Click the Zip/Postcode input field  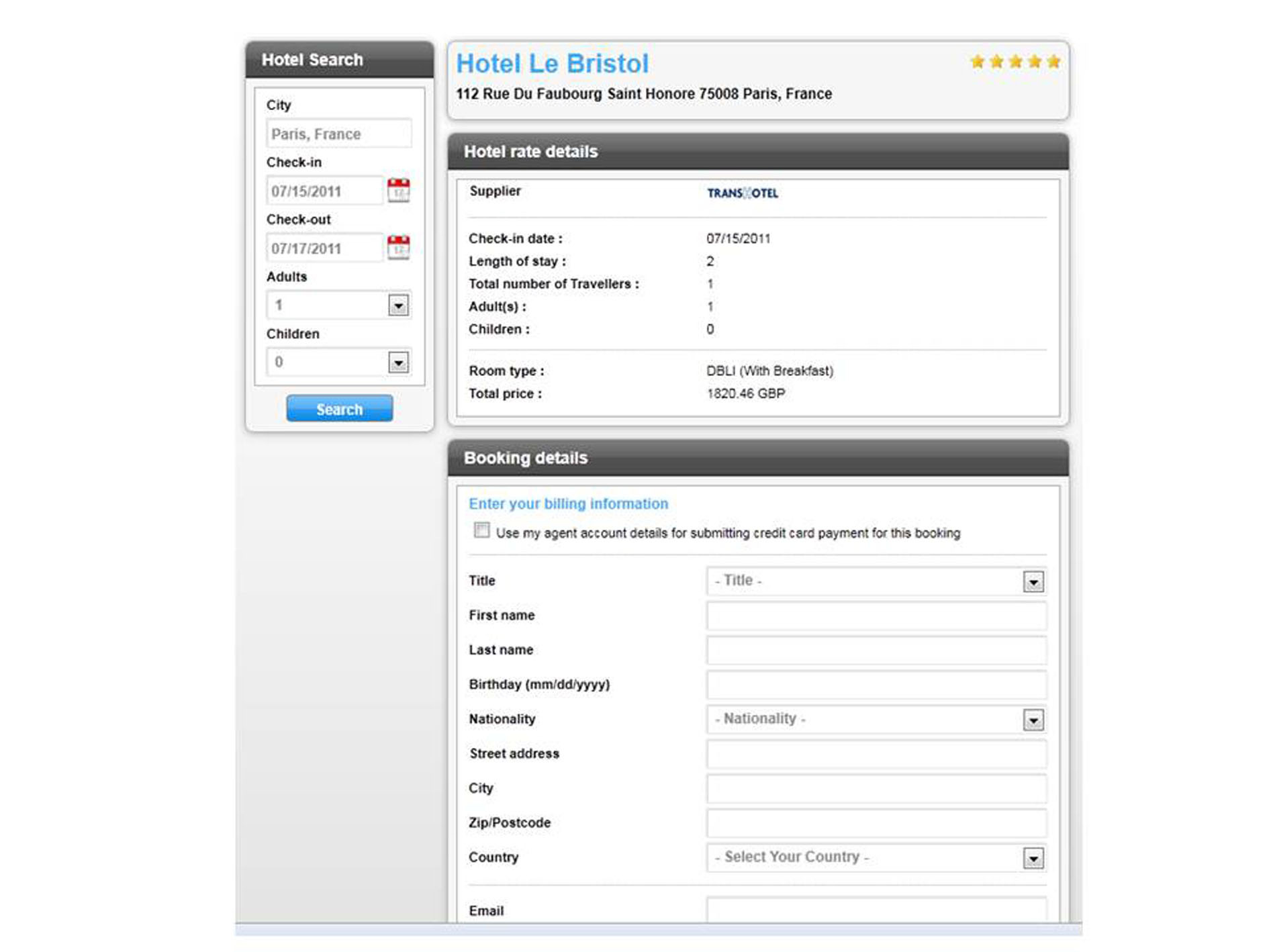point(876,823)
